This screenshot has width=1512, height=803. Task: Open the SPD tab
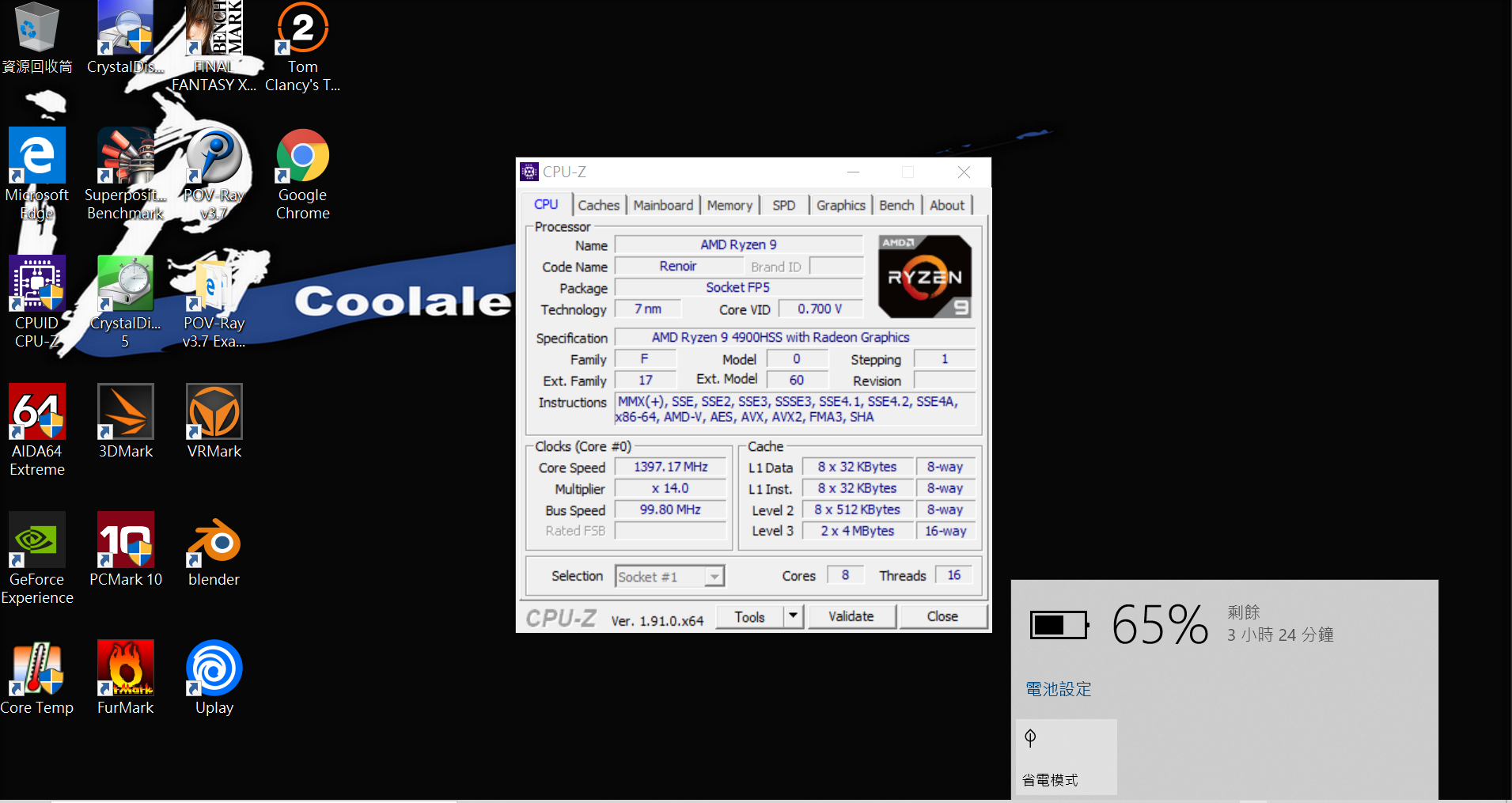point(784,205)
